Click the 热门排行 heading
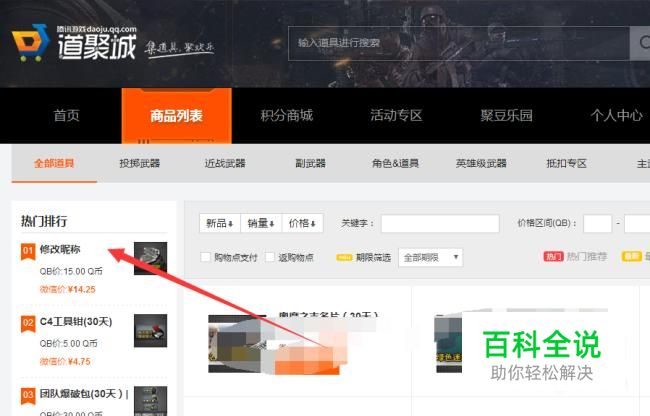Viewport: 650px width, 416px height. point(44,221)
